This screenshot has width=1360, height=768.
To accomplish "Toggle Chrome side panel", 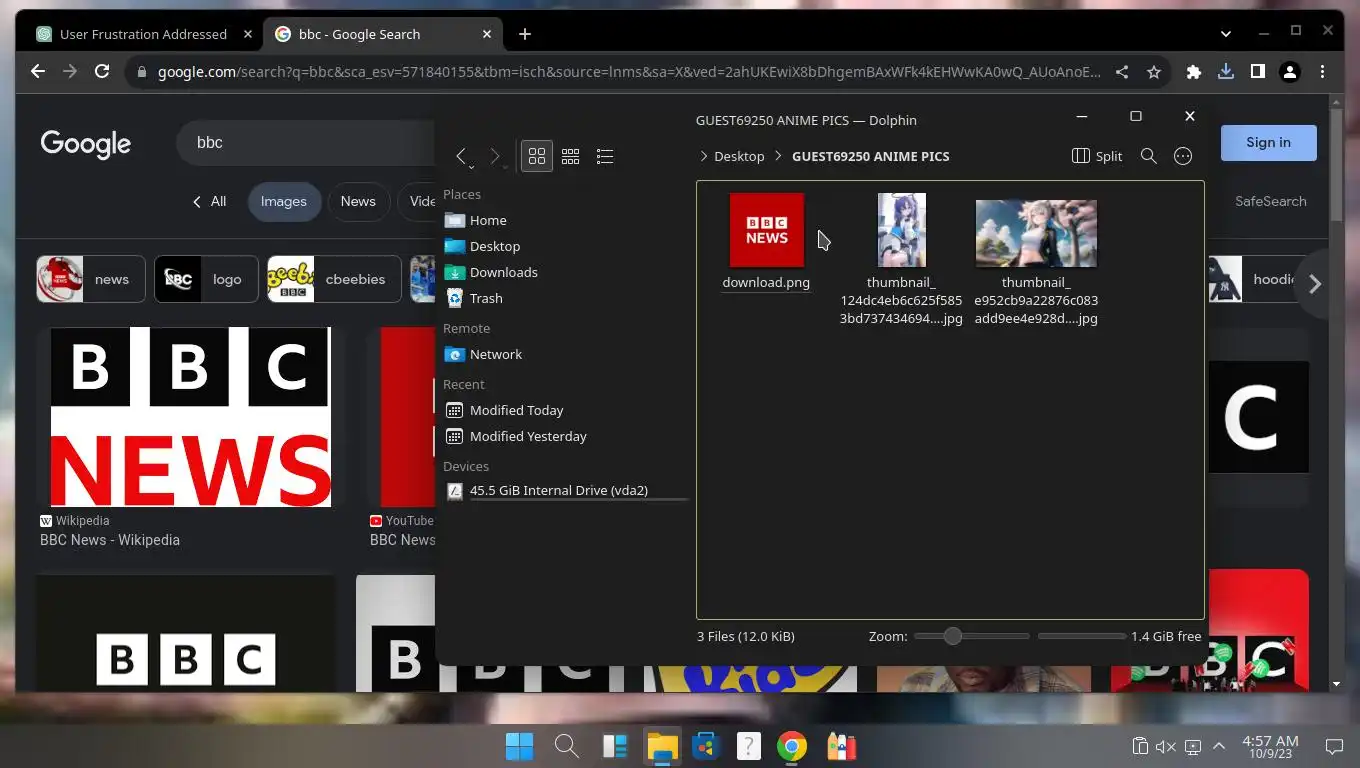I will pos(1258,72).
